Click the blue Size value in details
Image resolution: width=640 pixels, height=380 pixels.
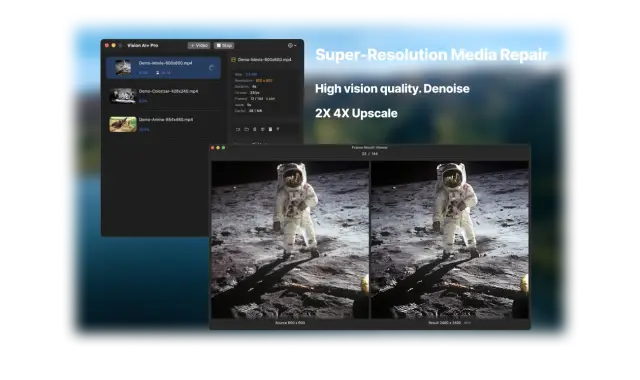(x=251, y=74)
